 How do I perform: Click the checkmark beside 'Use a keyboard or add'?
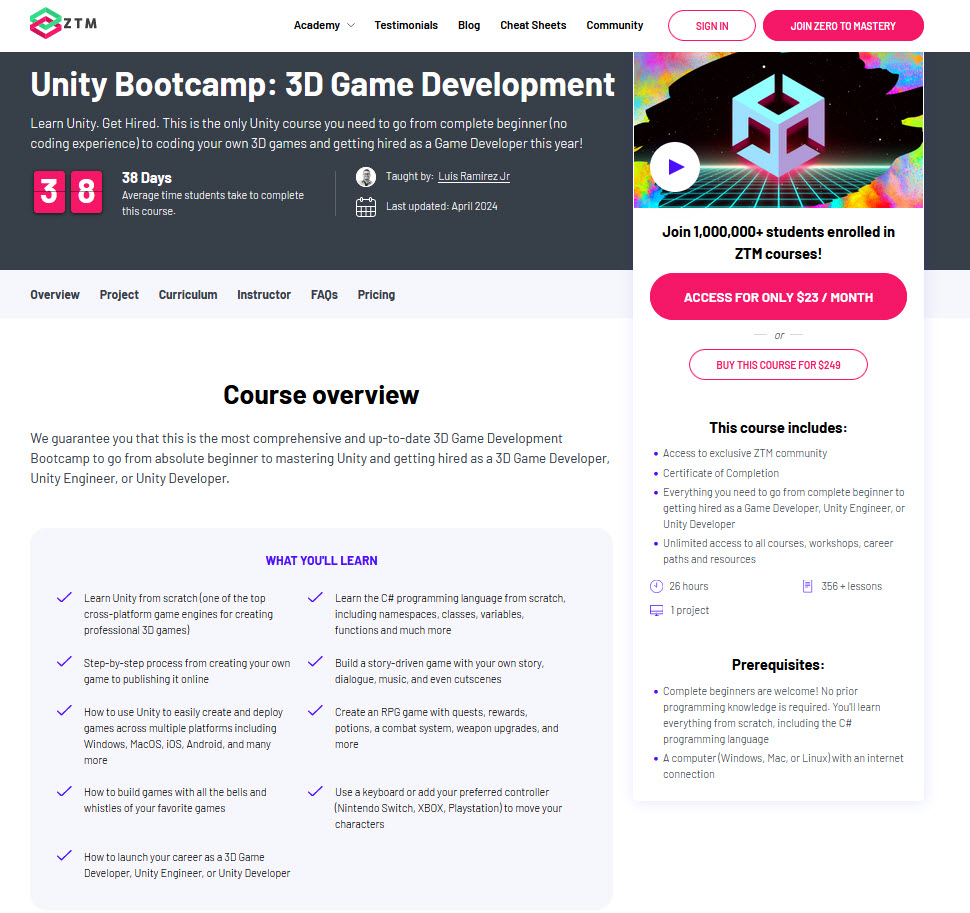(315, 791)
